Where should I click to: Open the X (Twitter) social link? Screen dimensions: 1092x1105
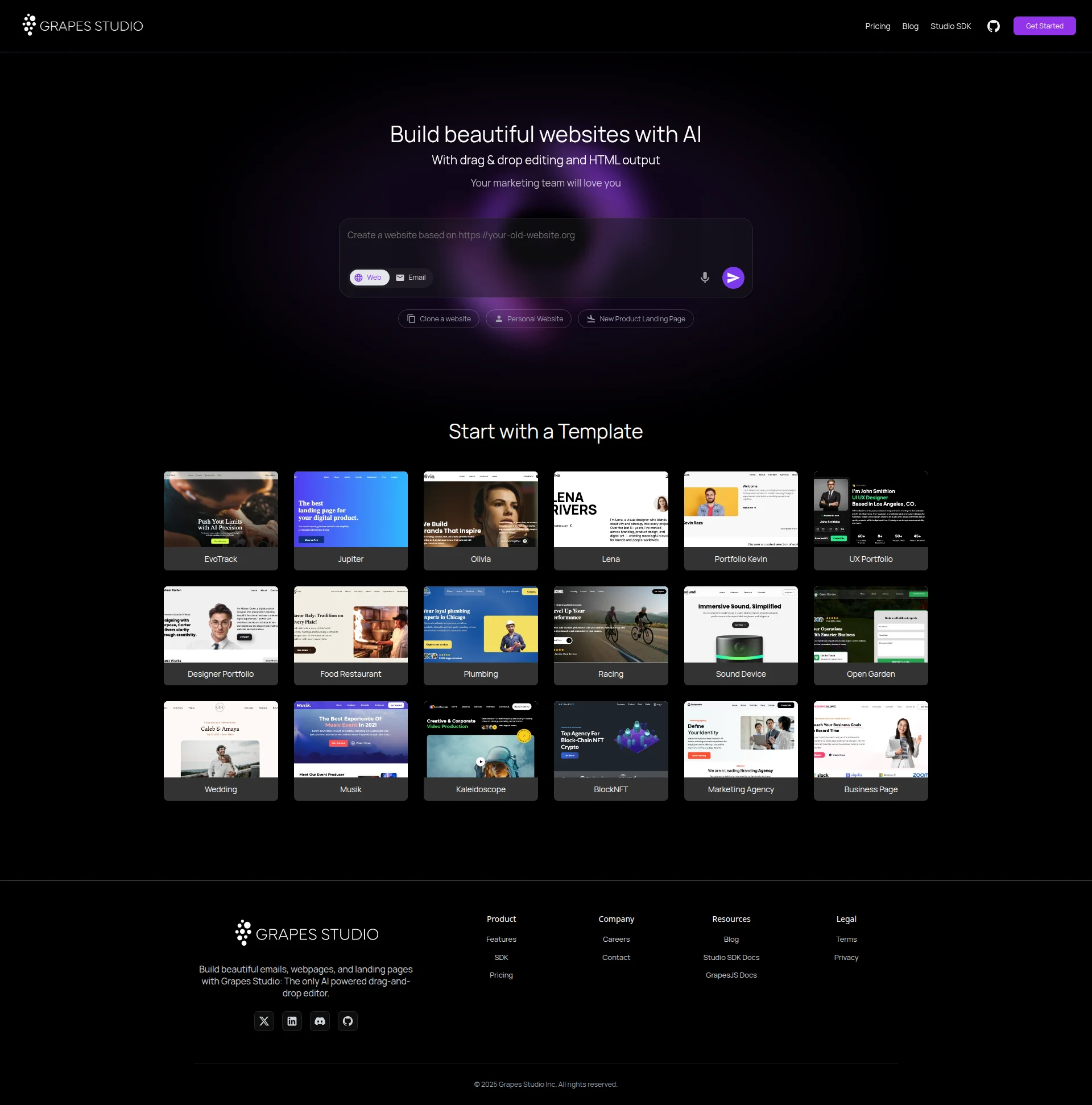point(264,1021)
